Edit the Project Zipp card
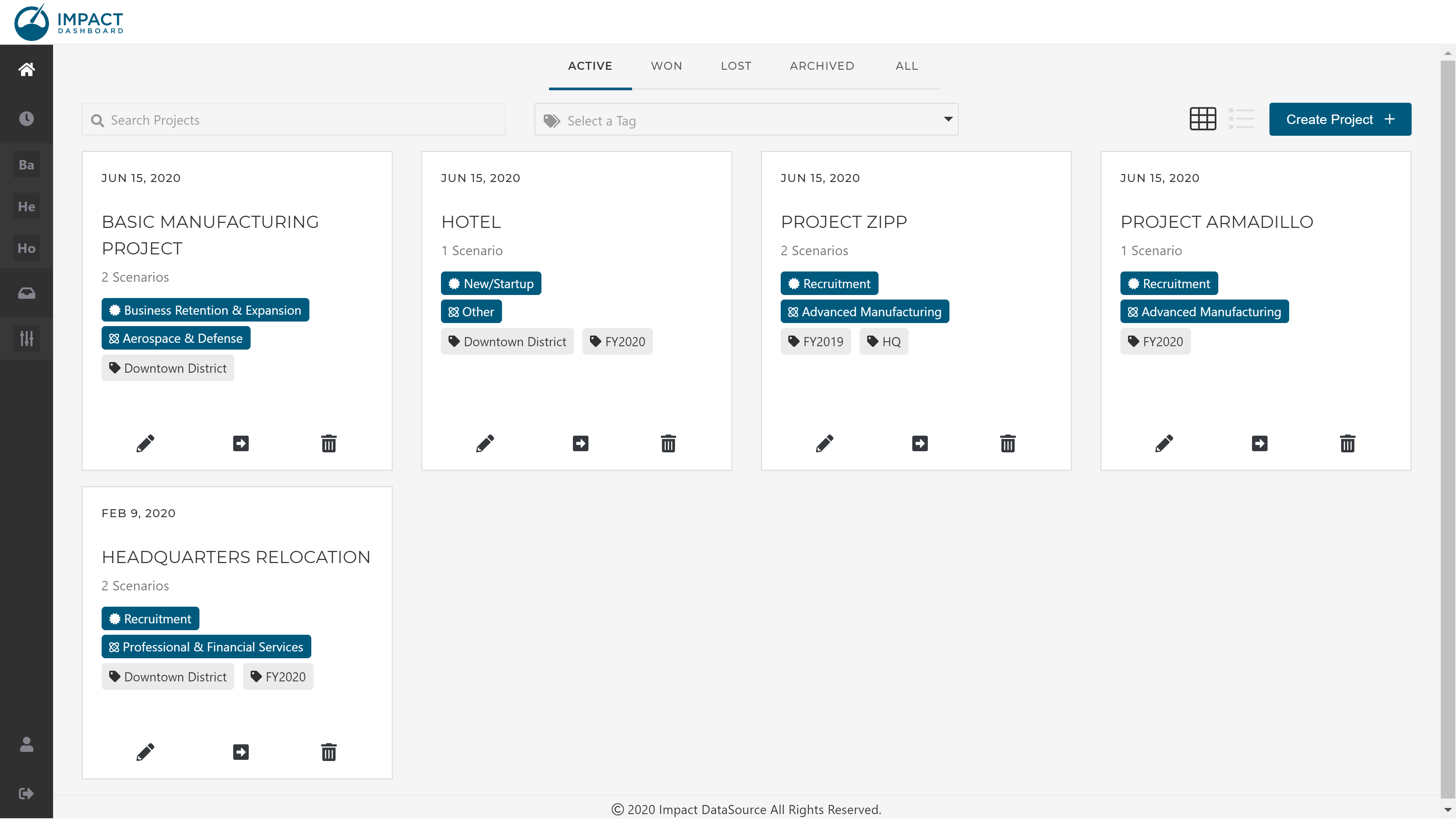1456x819 pixels. (825, 444)
